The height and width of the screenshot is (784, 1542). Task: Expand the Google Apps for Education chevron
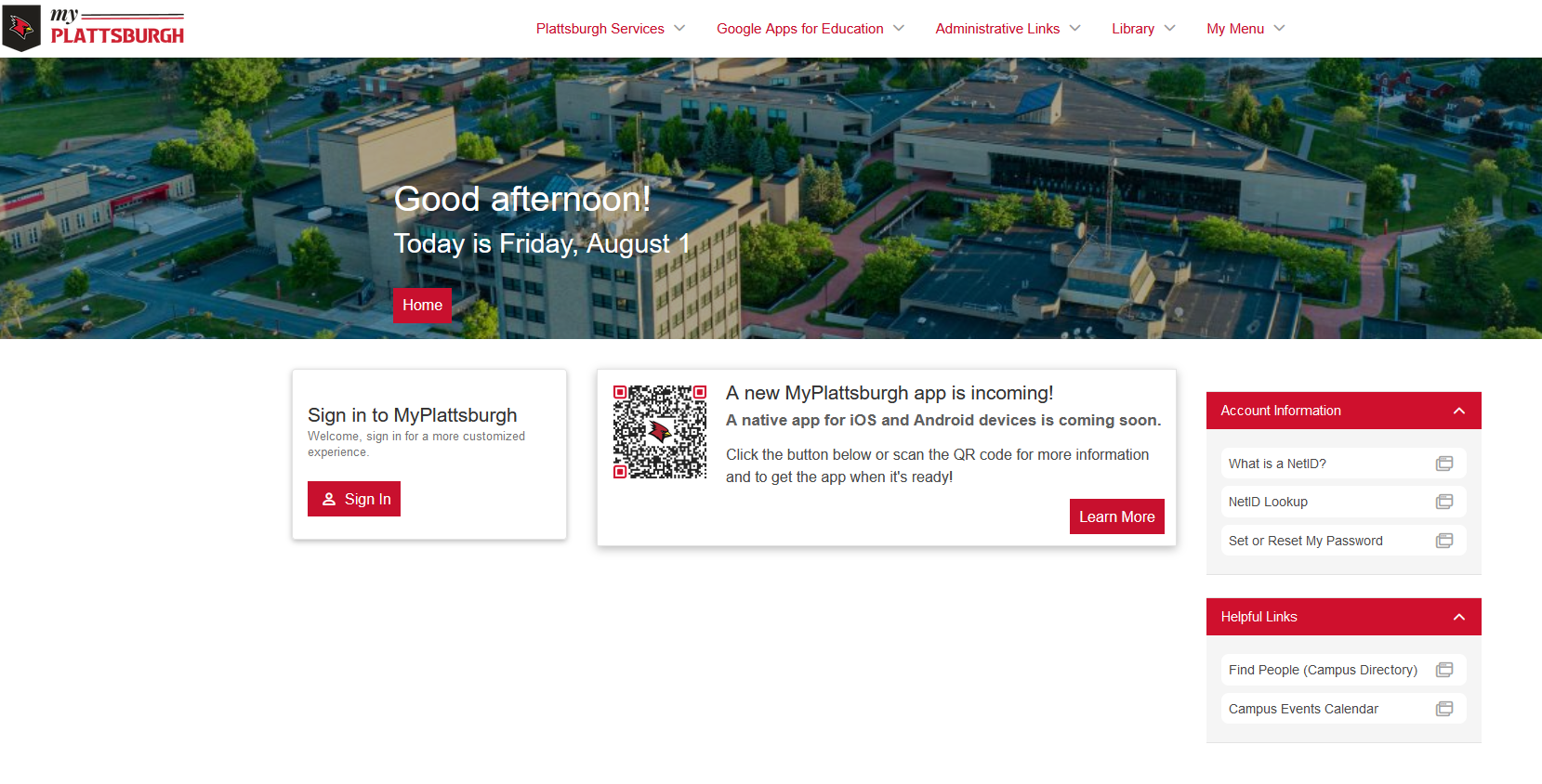point(899,28)
